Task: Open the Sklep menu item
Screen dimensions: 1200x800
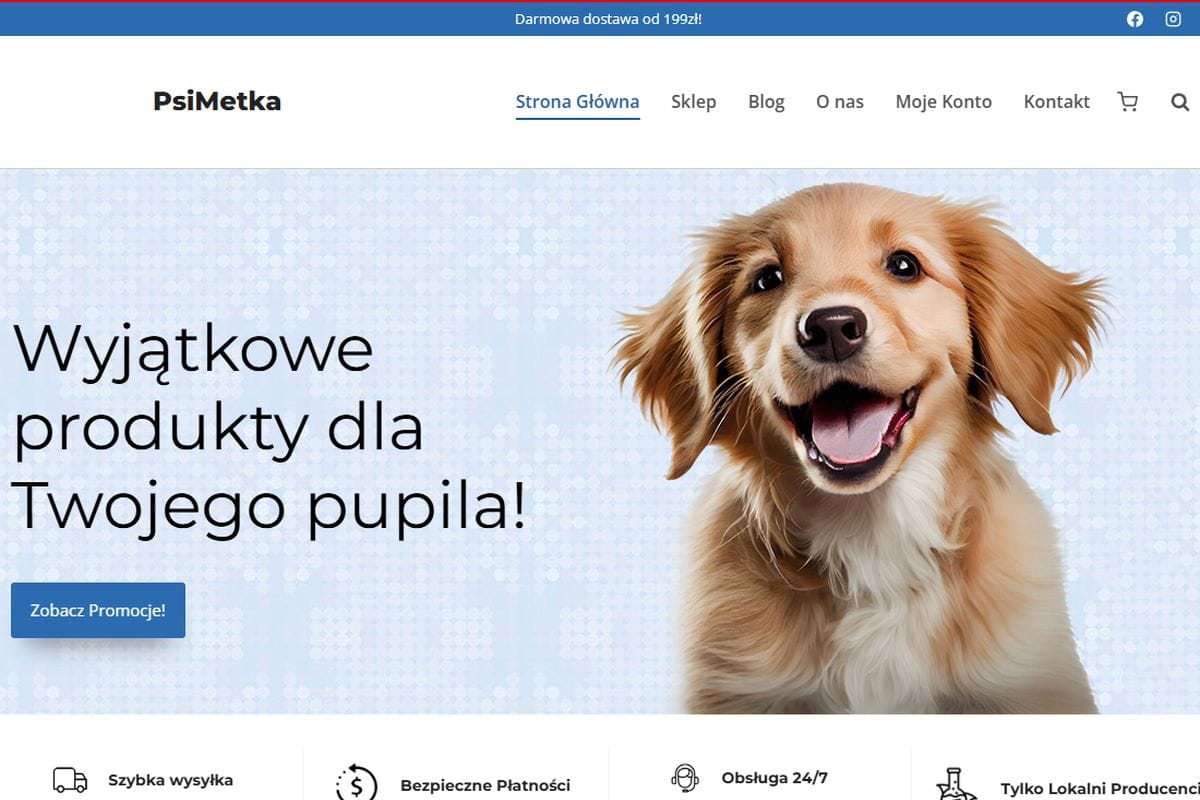Action: tap(694, 102)
